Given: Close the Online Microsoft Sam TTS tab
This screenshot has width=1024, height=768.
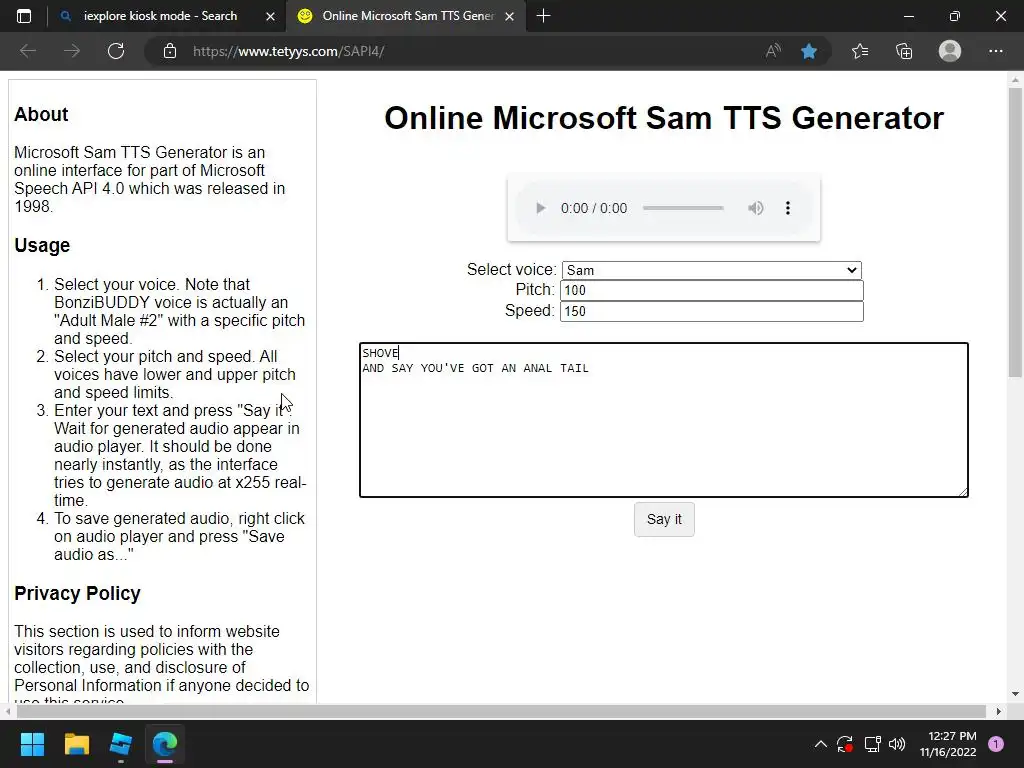Looking at the screenshot, I should (x=510, y=16).
